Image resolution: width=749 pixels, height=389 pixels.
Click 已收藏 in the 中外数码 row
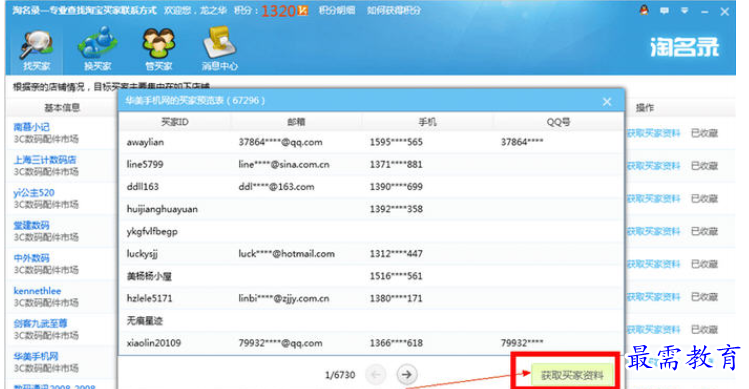(705, 264)
